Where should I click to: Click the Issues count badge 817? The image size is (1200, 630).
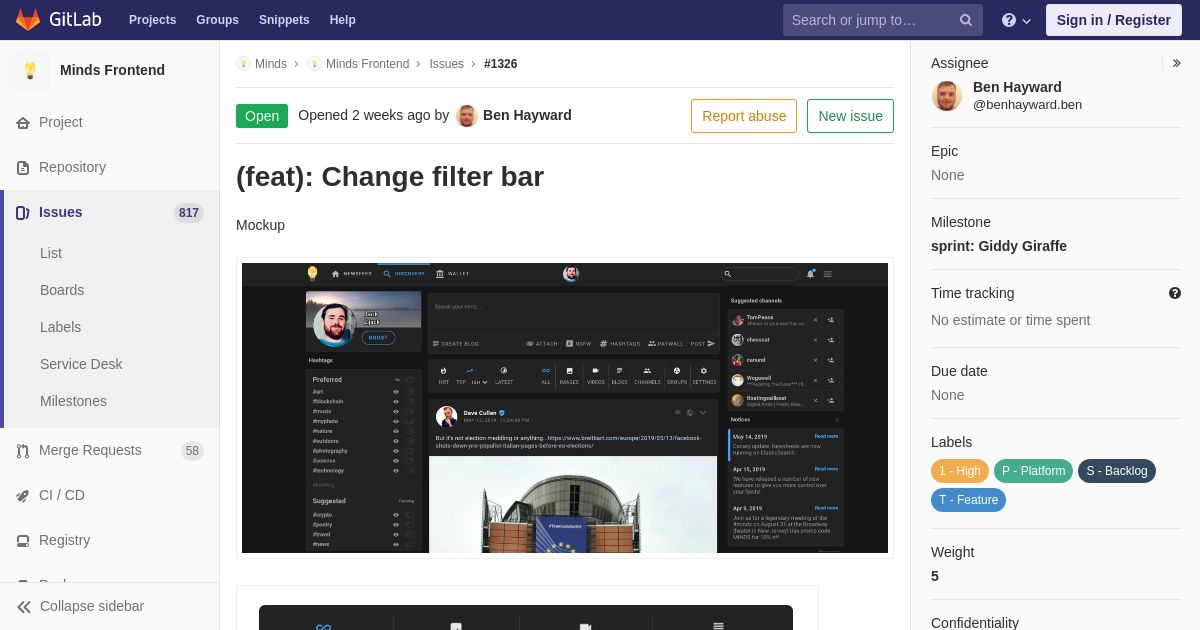tap(189, 213)
